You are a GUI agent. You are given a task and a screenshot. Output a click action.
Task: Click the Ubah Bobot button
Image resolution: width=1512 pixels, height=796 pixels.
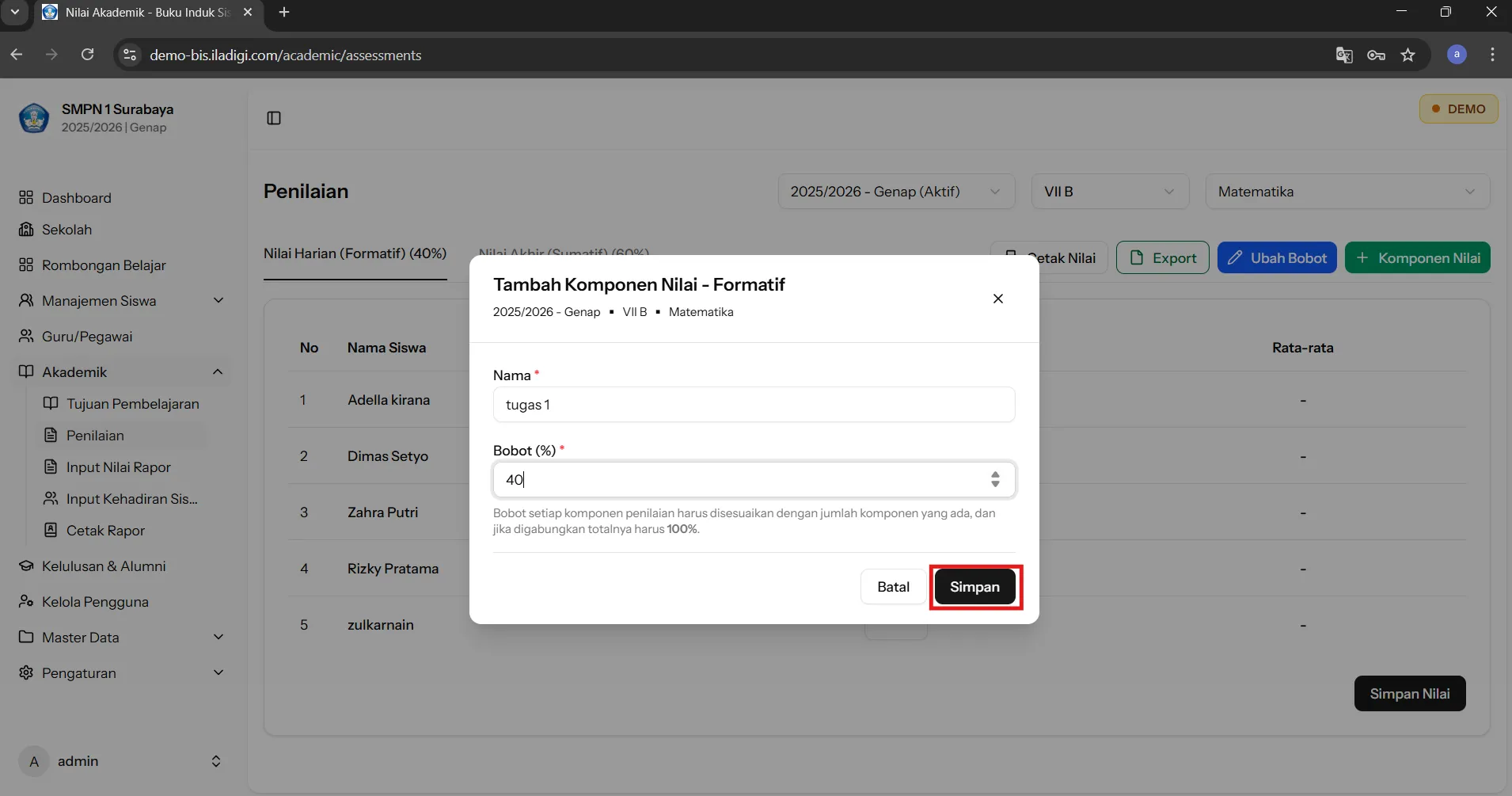pyautogui.click(x=1277, y=258)
